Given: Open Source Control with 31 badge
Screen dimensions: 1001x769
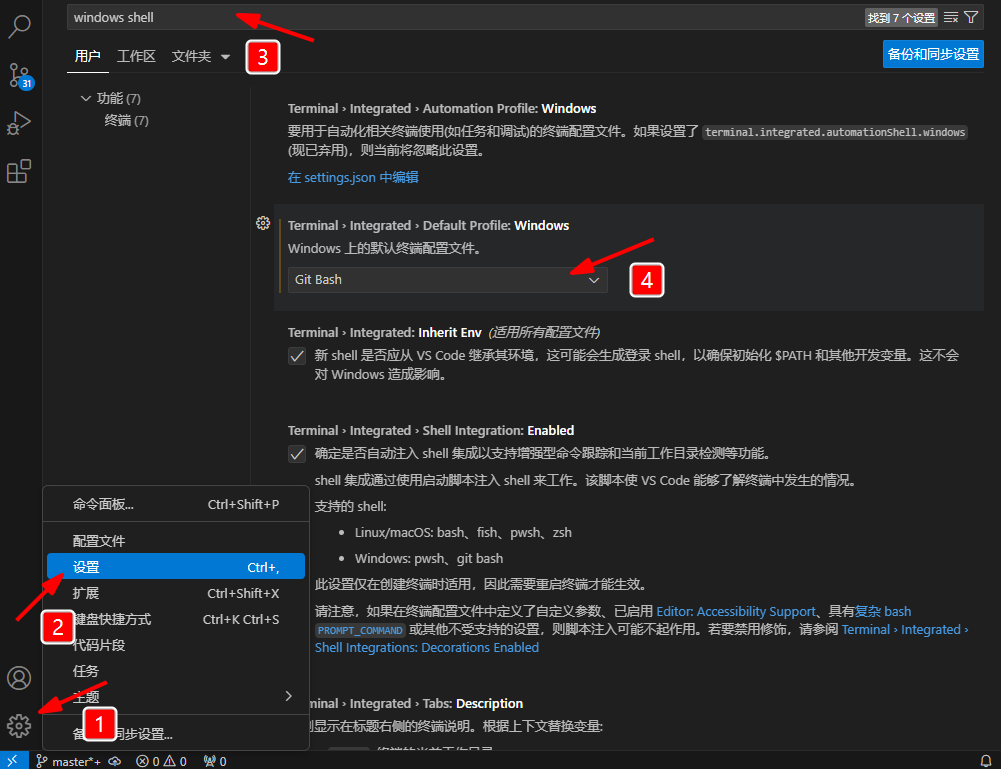Looking at the screenshot, I should click(19, 76).
